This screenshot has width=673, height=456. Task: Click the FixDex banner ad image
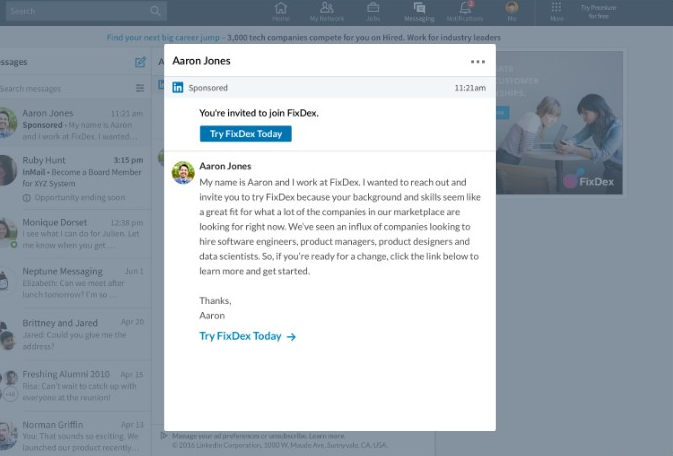click(x=559, y=123)
